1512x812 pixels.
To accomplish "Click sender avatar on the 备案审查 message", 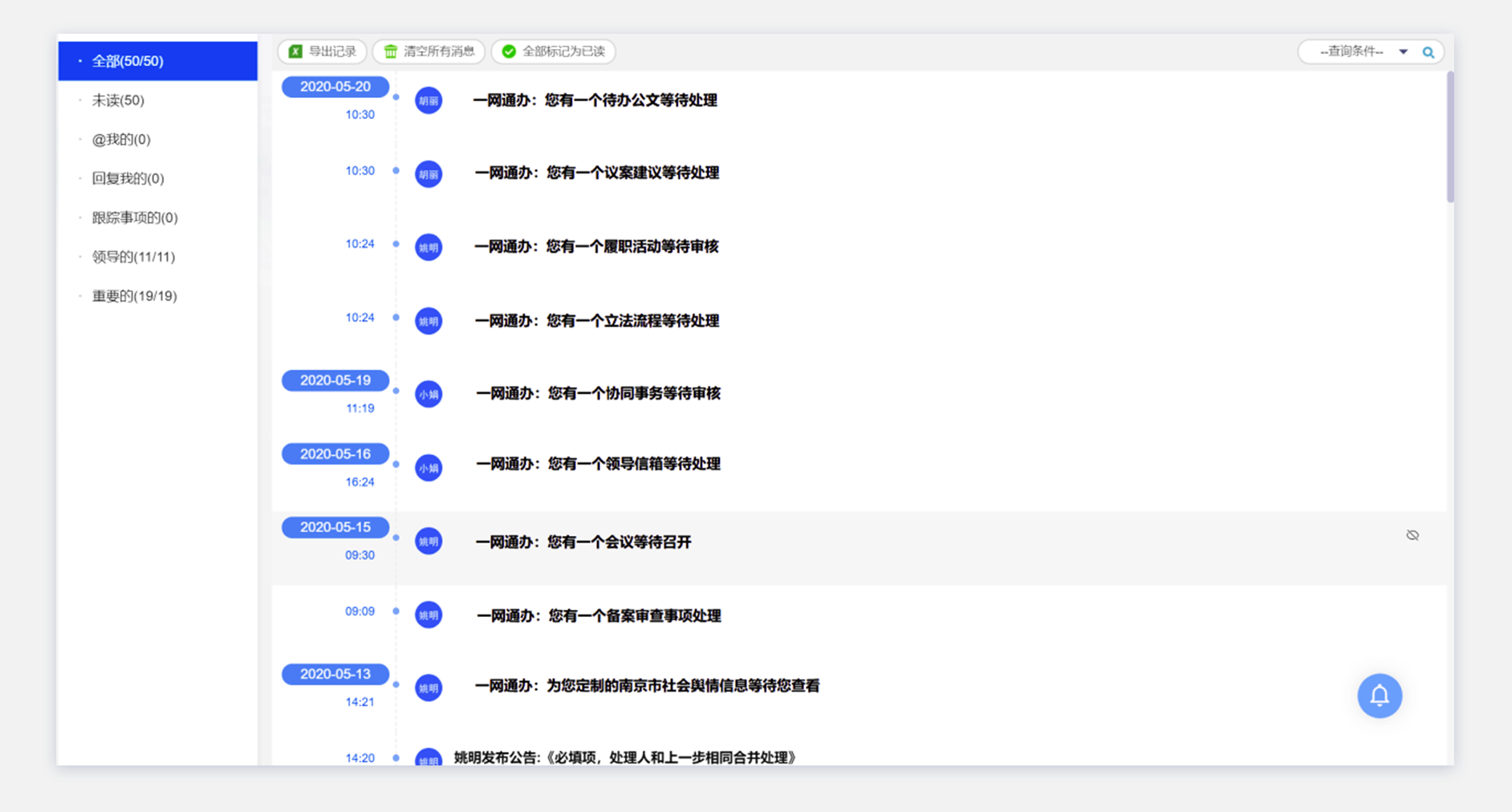I will 429,615.
